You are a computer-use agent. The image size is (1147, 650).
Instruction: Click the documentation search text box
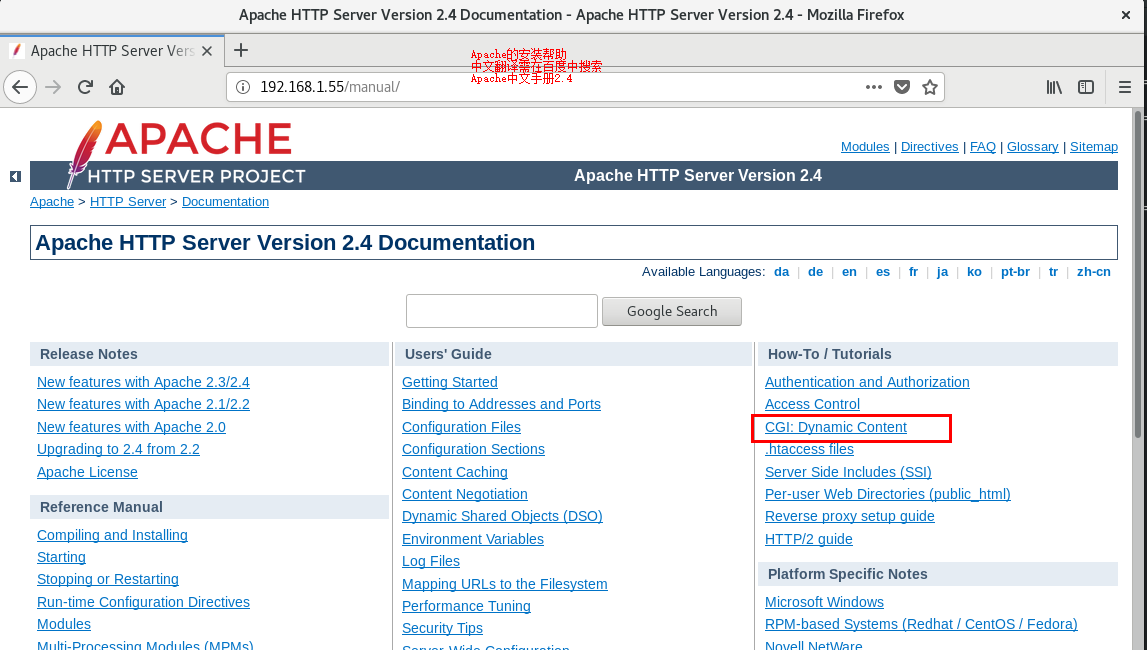point(502,311)
